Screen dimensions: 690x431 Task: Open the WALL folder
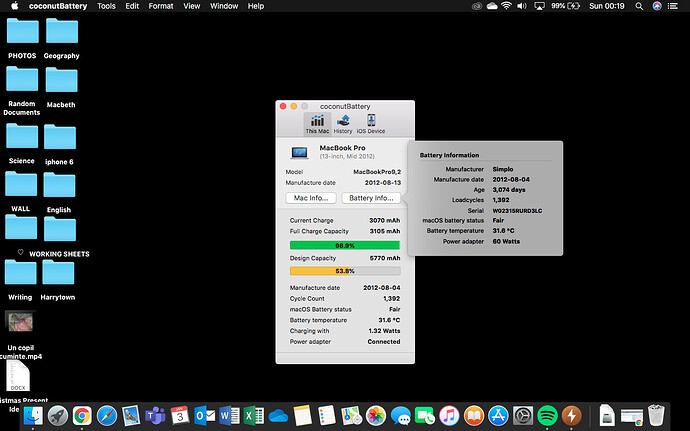(21, 184)
